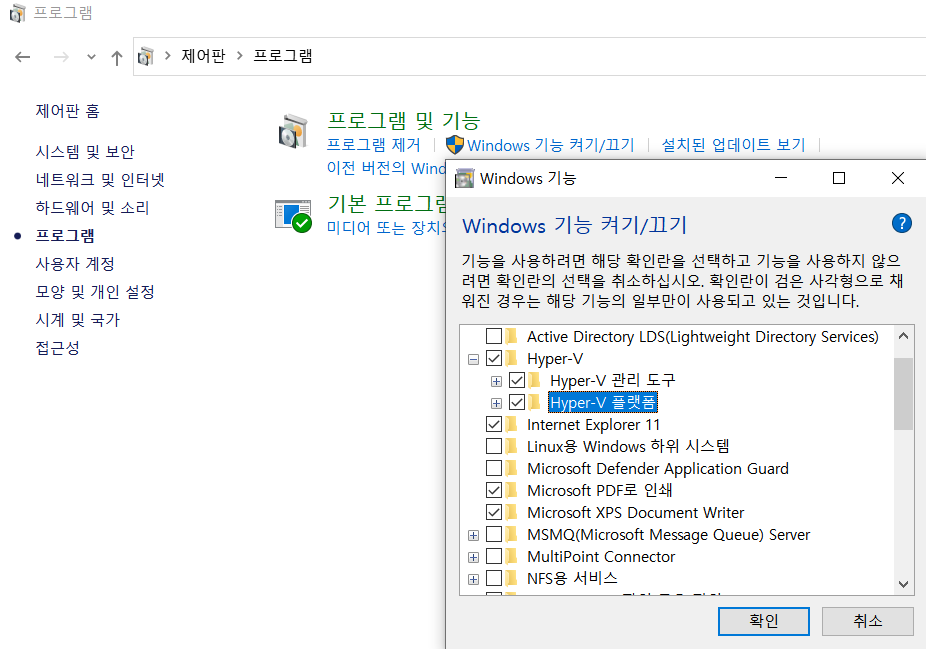The image size is (926, 649).
Task: Open dropdown chevron before 제어판 breadcrumb
Action: pos(168,56)
